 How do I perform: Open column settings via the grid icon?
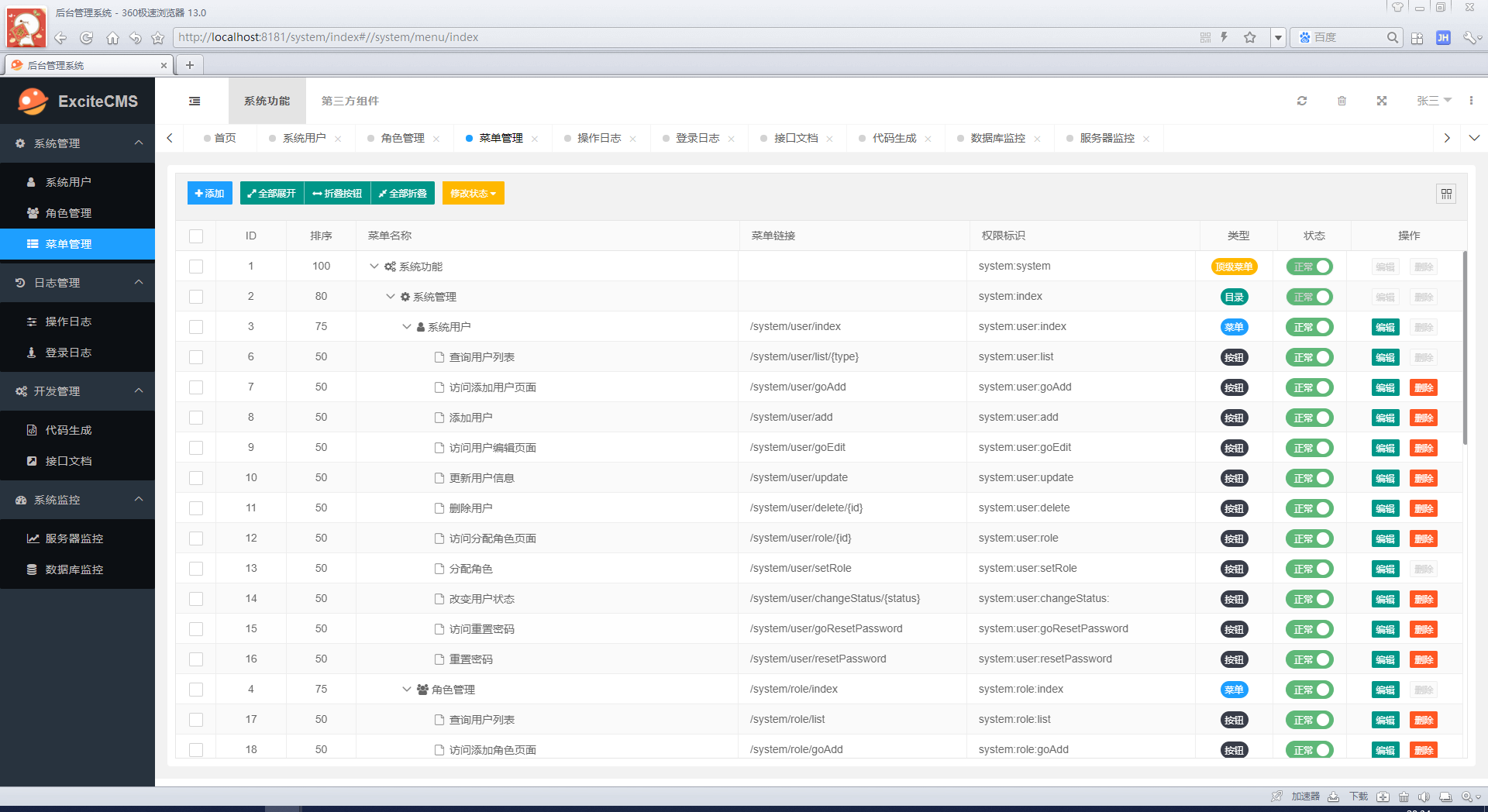click(1446, 194)
